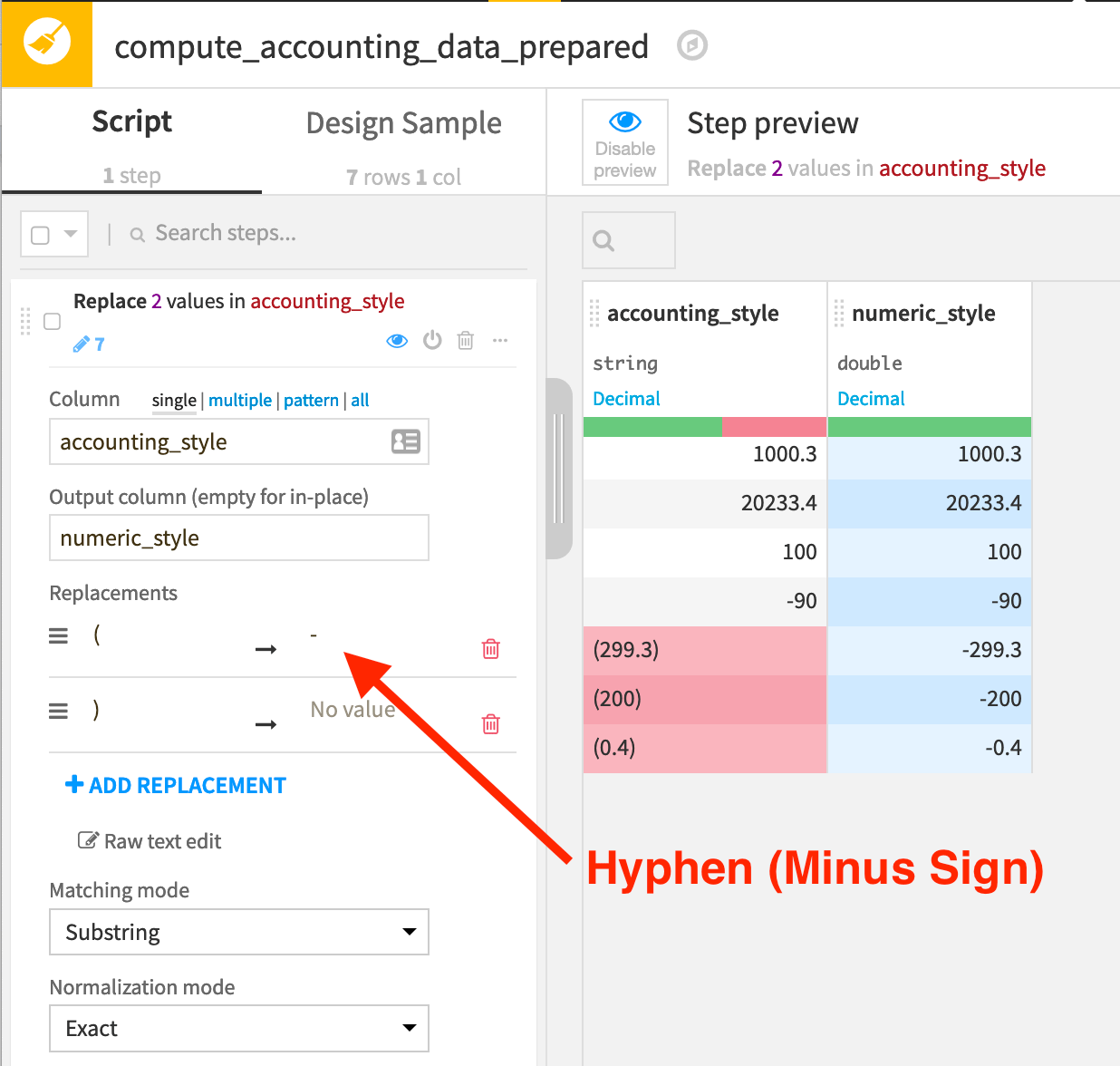Open the navigation compass icon beside the recipe title

tap(691, 45)
